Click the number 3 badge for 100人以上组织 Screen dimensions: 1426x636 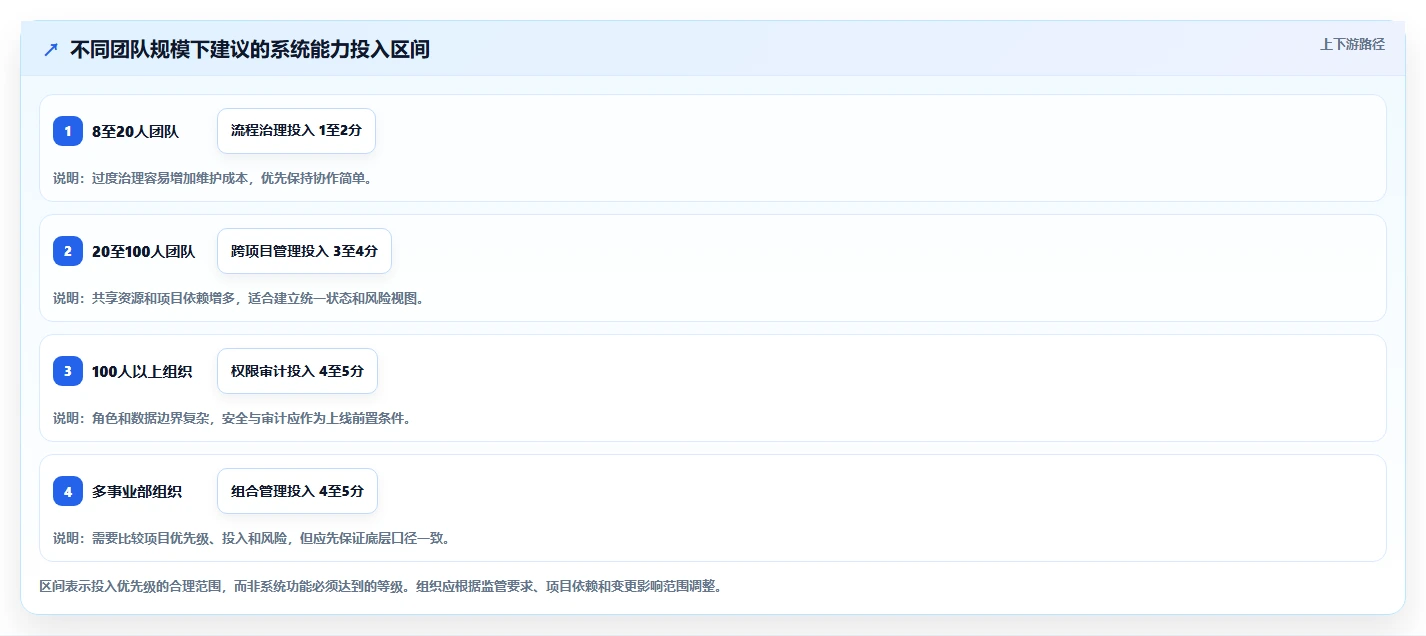click(68, 371)
